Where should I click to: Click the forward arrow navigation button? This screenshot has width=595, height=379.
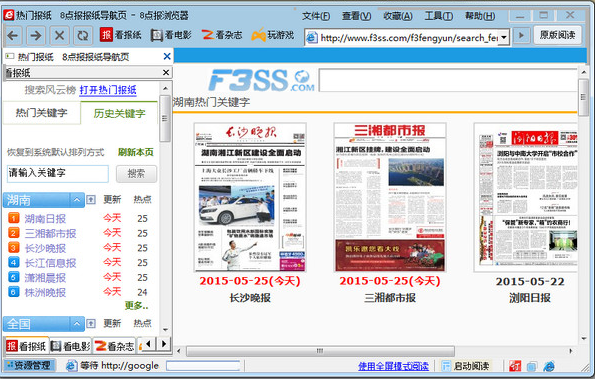(36, 36)
